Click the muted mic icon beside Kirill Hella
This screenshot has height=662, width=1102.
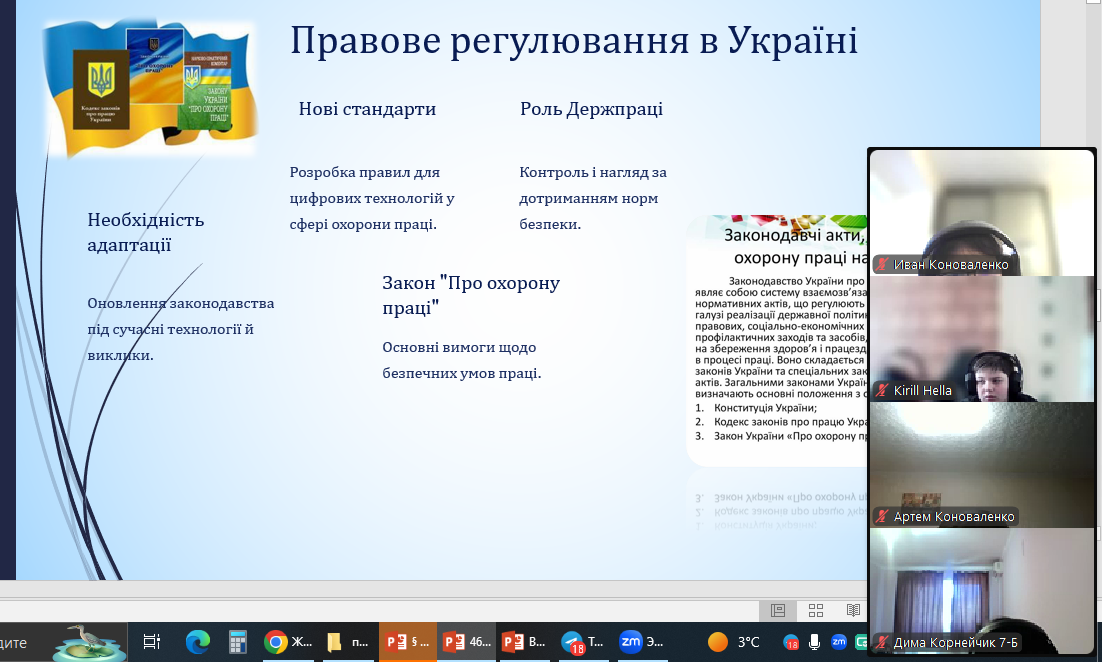coord(882,391)
